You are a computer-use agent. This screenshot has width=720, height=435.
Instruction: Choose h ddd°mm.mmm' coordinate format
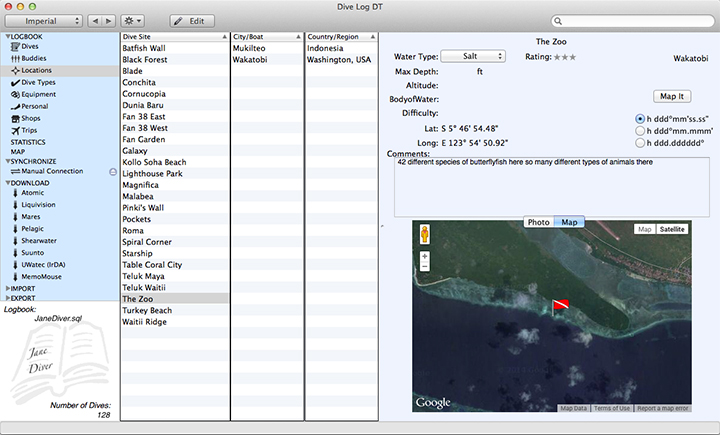tap(640, 131)
